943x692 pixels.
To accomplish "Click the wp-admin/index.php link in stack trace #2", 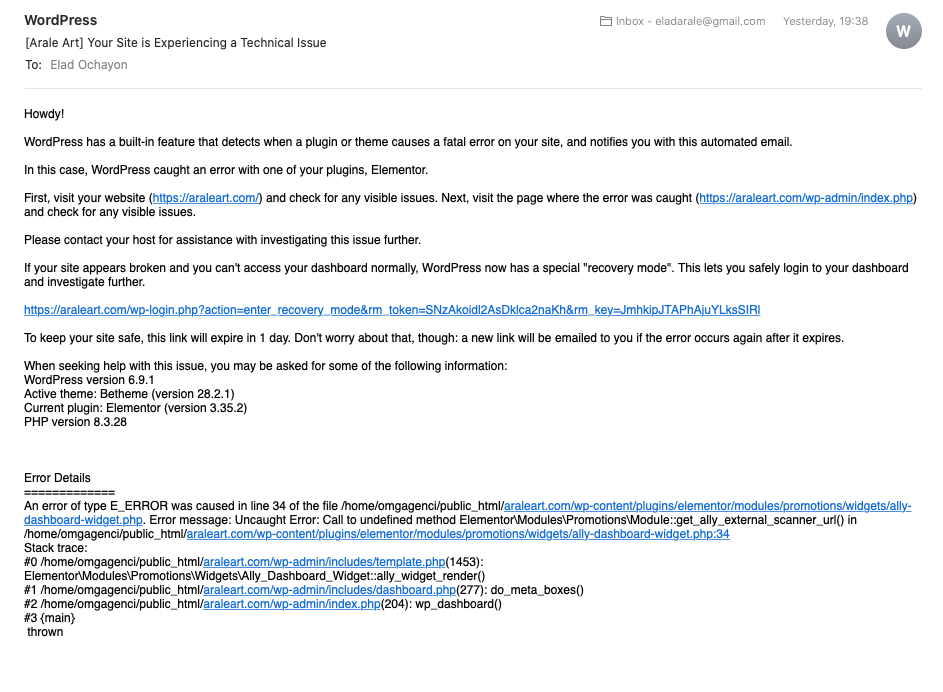I will tap(291, 604).
